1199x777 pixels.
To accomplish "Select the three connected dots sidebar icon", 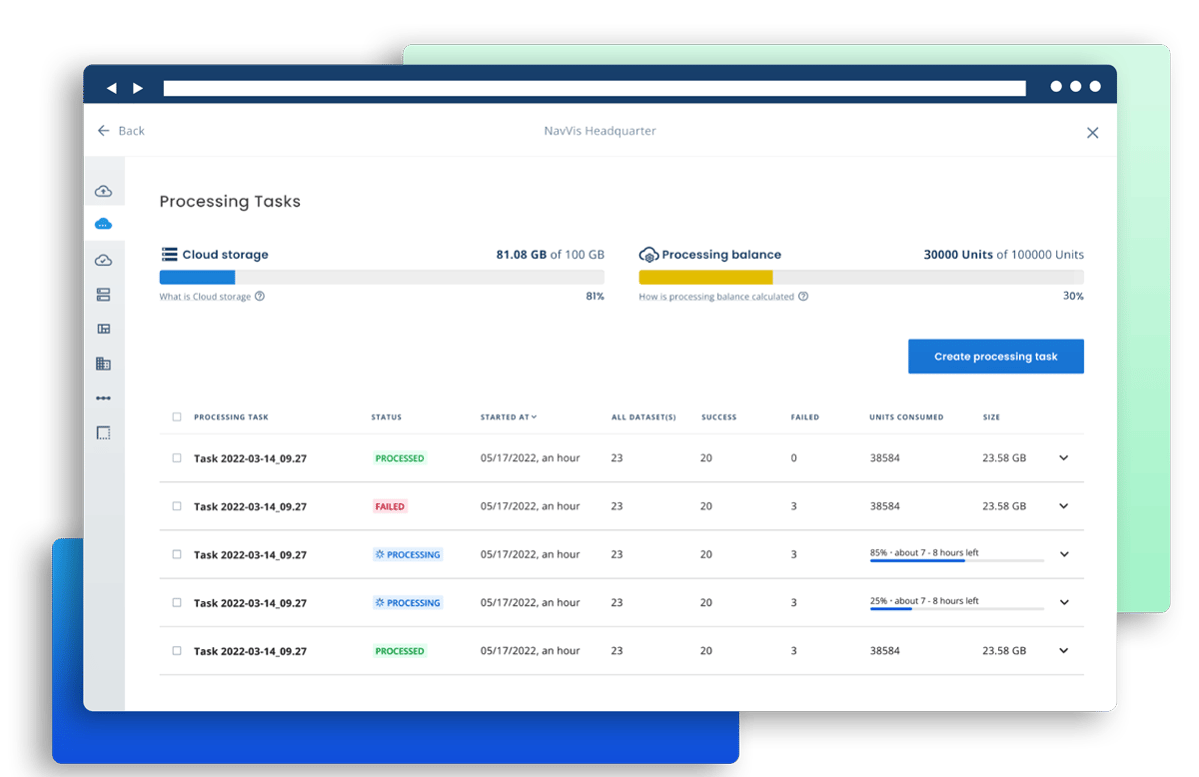I will tap(103, 398).
